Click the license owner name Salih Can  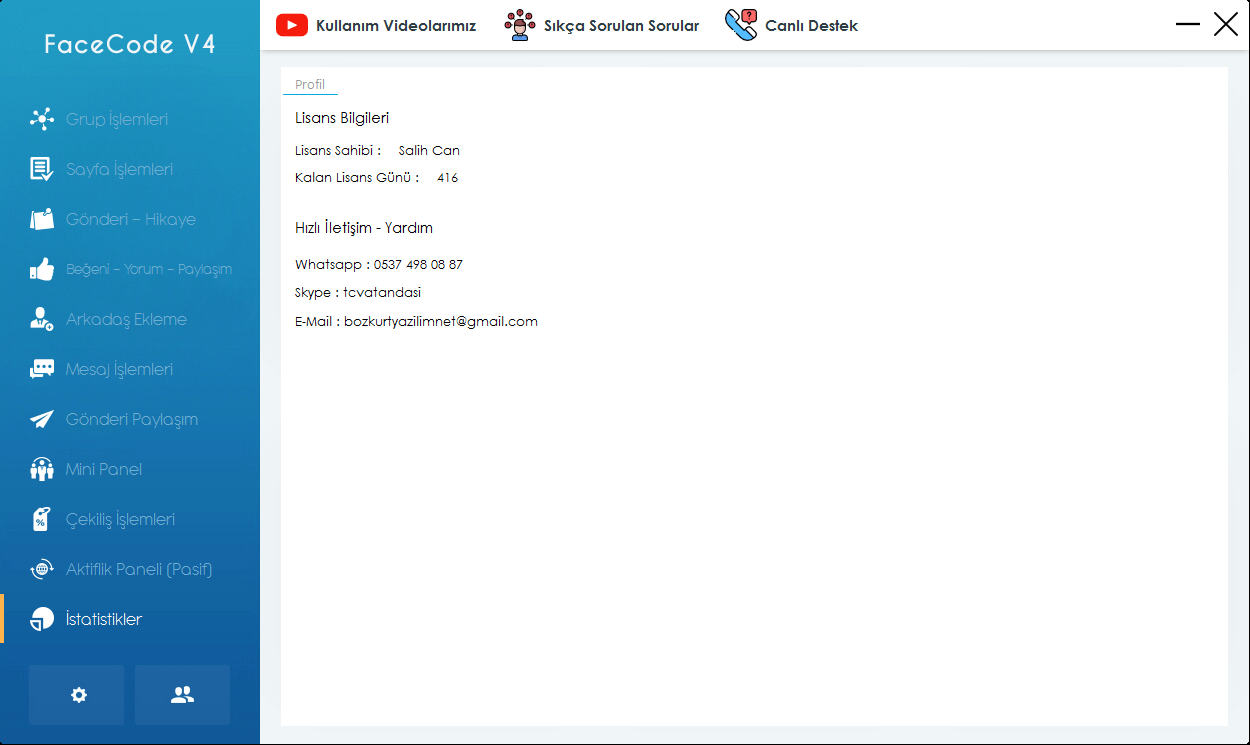click(x=429, y=151)
